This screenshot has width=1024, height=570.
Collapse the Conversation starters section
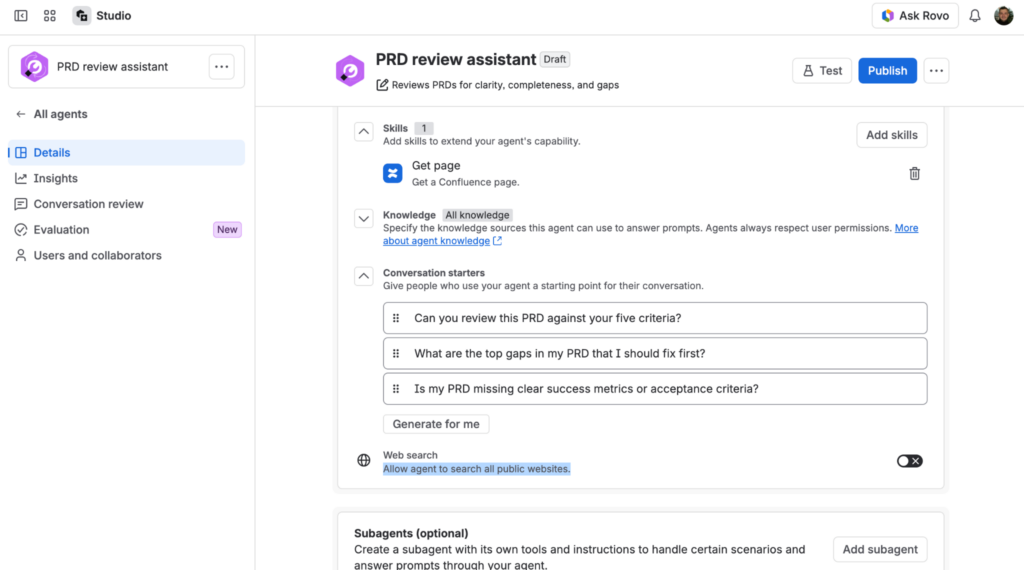[364, 276]
